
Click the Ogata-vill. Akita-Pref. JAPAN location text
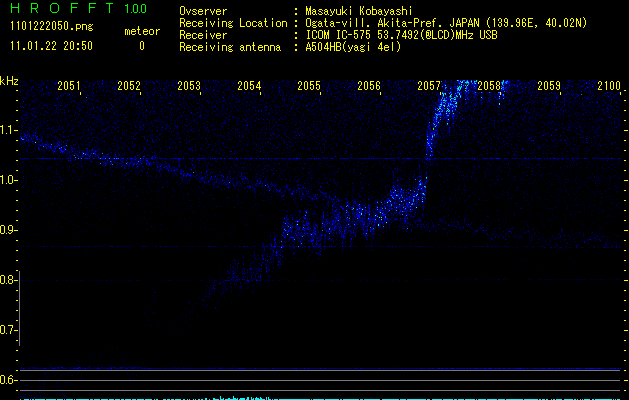pyautogui.click(x=446, y=23)
